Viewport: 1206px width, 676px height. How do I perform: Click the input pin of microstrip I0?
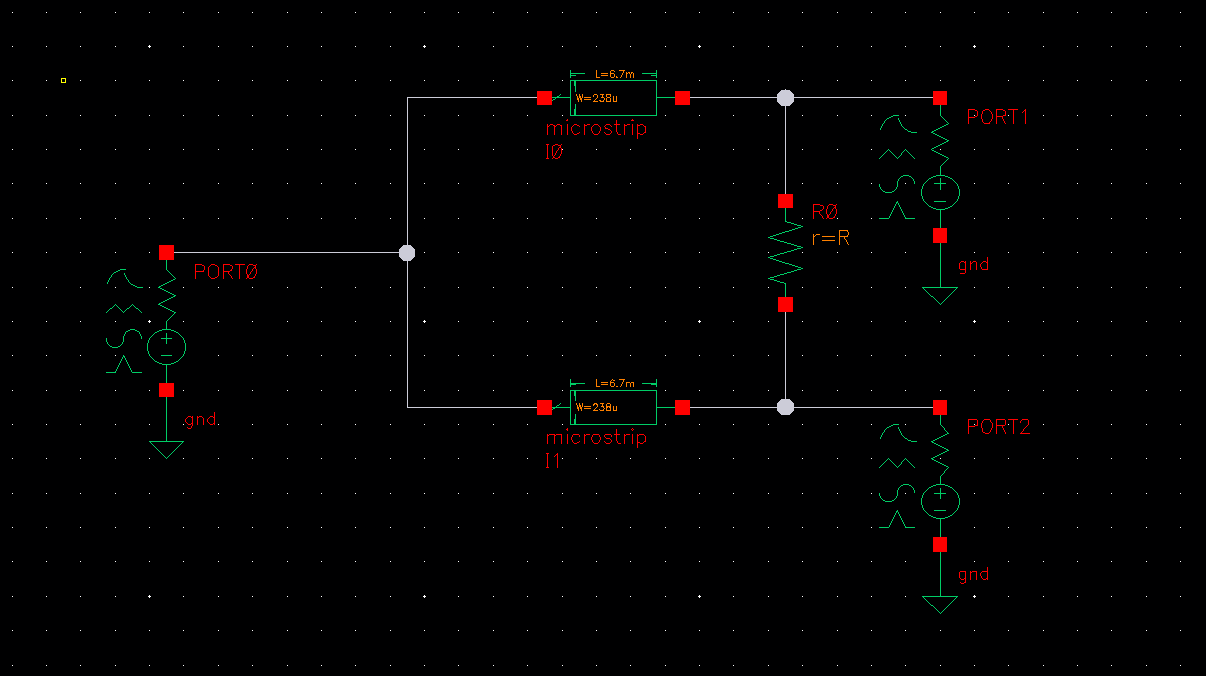[544, 98]
